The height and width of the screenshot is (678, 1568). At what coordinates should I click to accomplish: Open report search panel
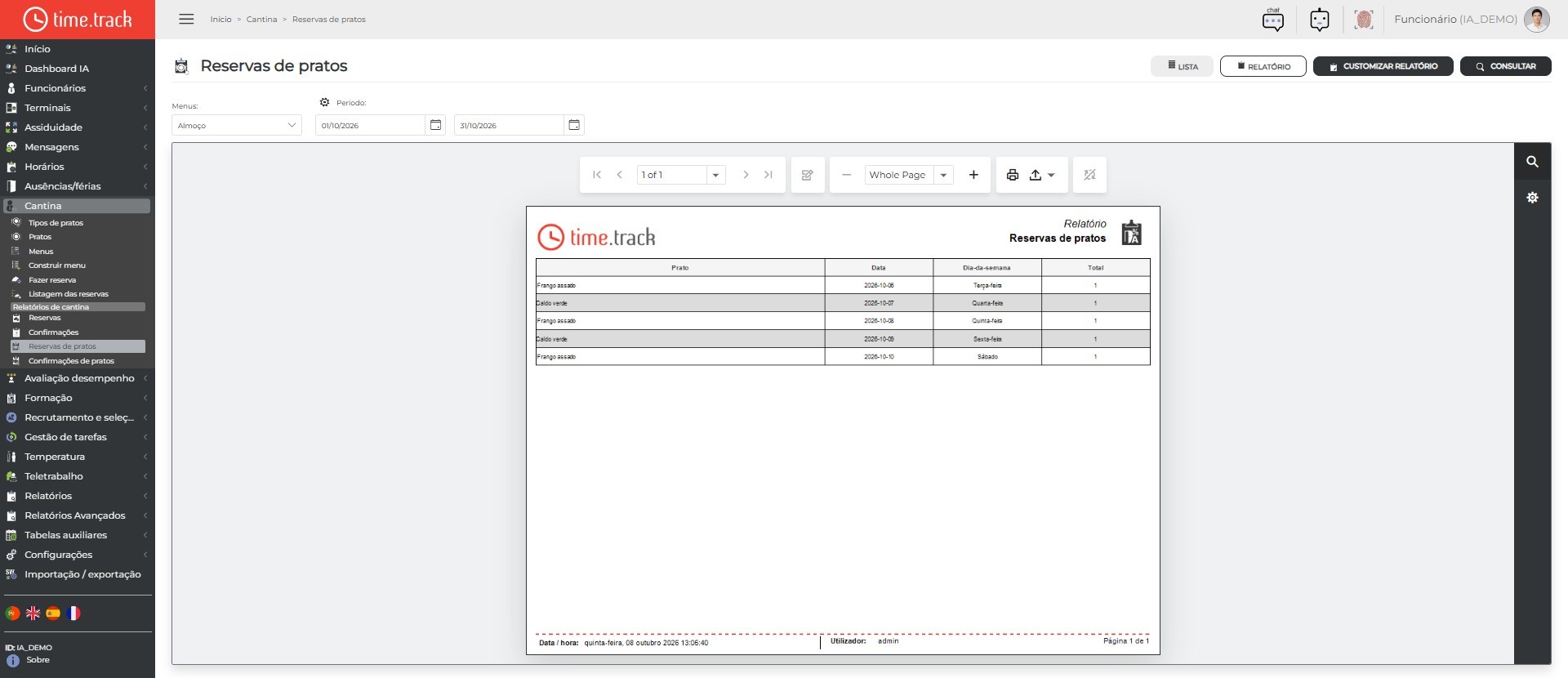tap(1532, 162)
